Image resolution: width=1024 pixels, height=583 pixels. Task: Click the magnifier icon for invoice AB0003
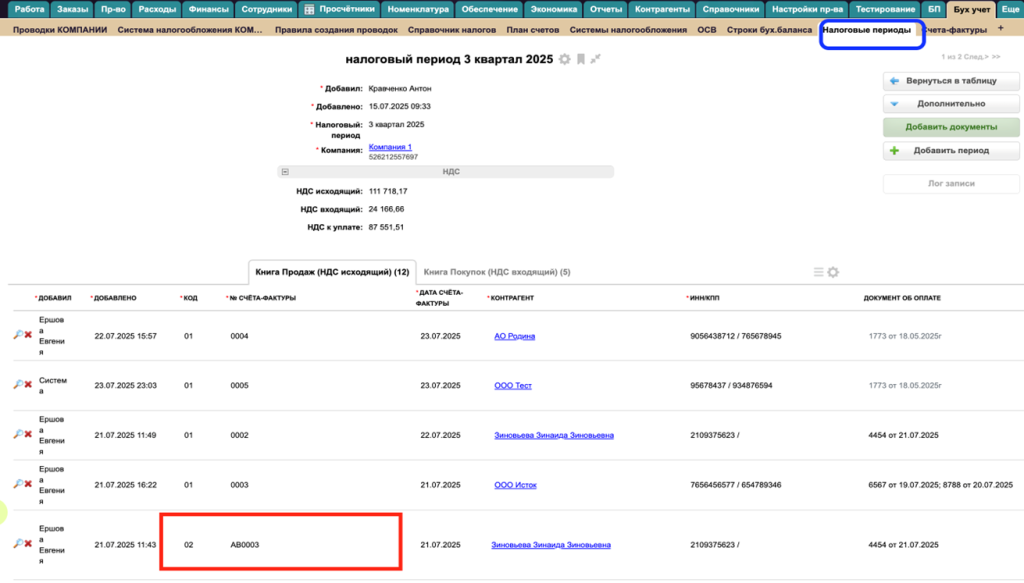point(17,545)
